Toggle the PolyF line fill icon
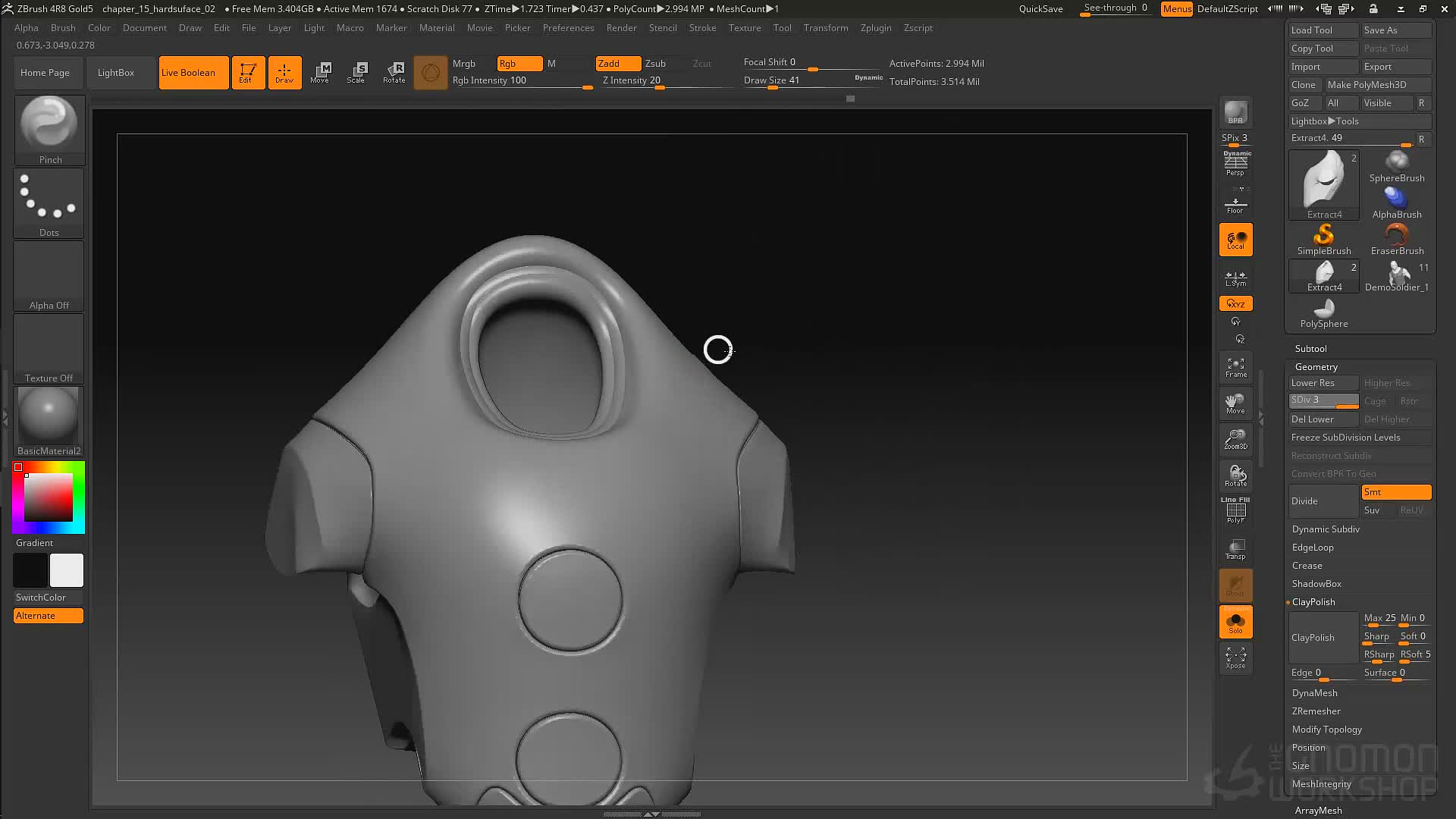This screenshot has height=819, width=1456. [x=1235, y=510]
